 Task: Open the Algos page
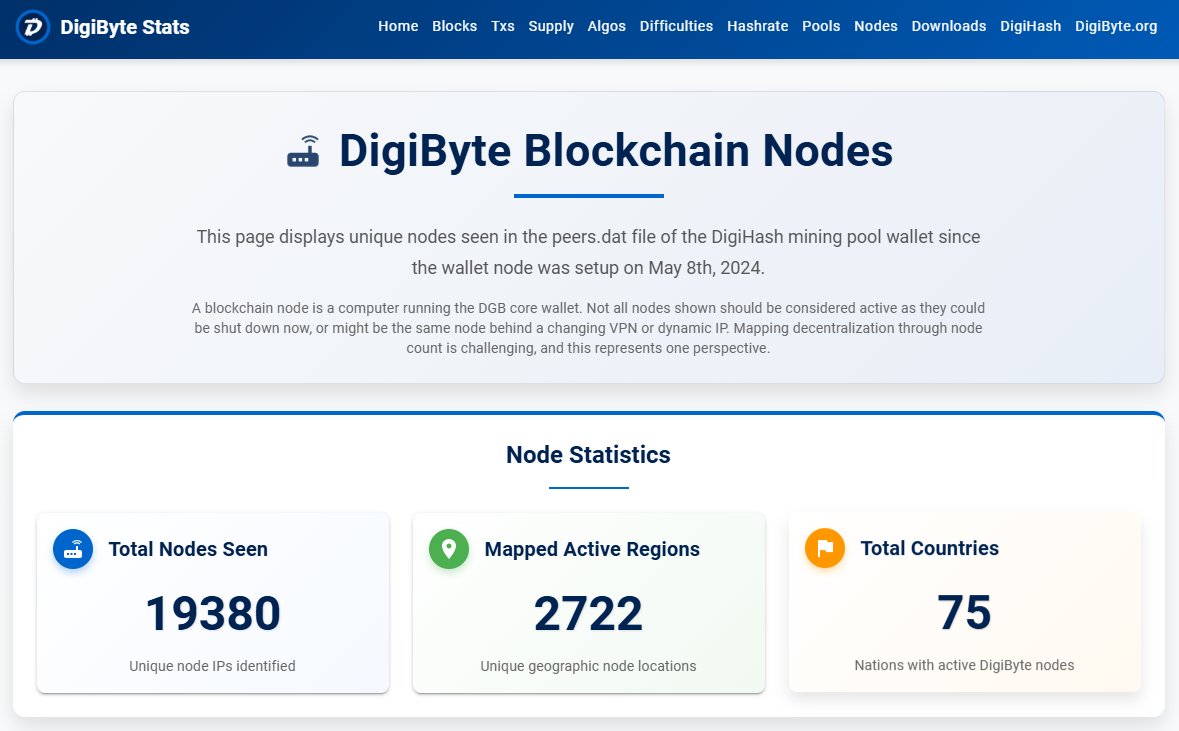pyautogui.click(x=606, y=26)
